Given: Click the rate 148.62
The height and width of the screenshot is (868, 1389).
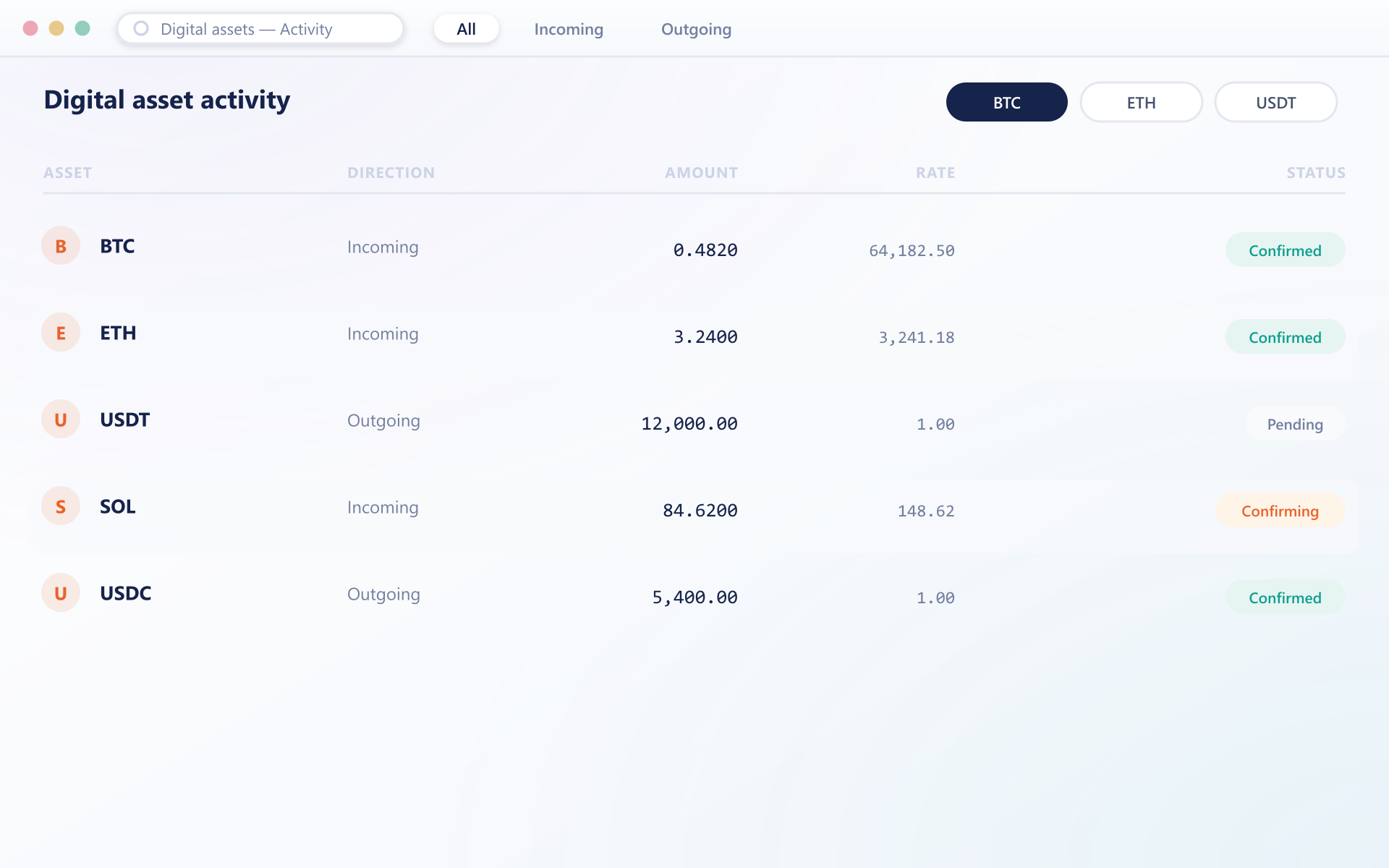Looking at the screenshot, I should tap(926, 511).
